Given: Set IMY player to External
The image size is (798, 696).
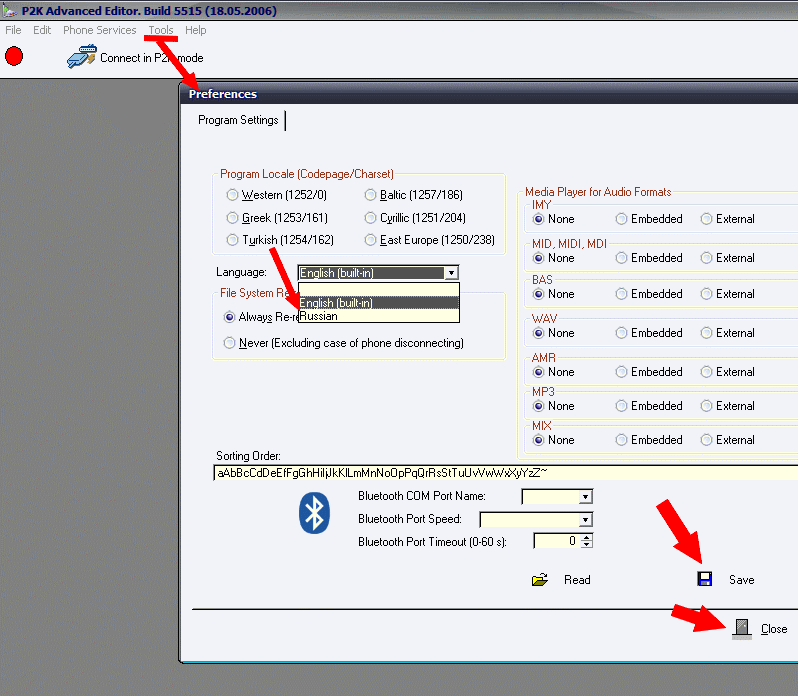Looking at the screenshot, I should (706, 219).
